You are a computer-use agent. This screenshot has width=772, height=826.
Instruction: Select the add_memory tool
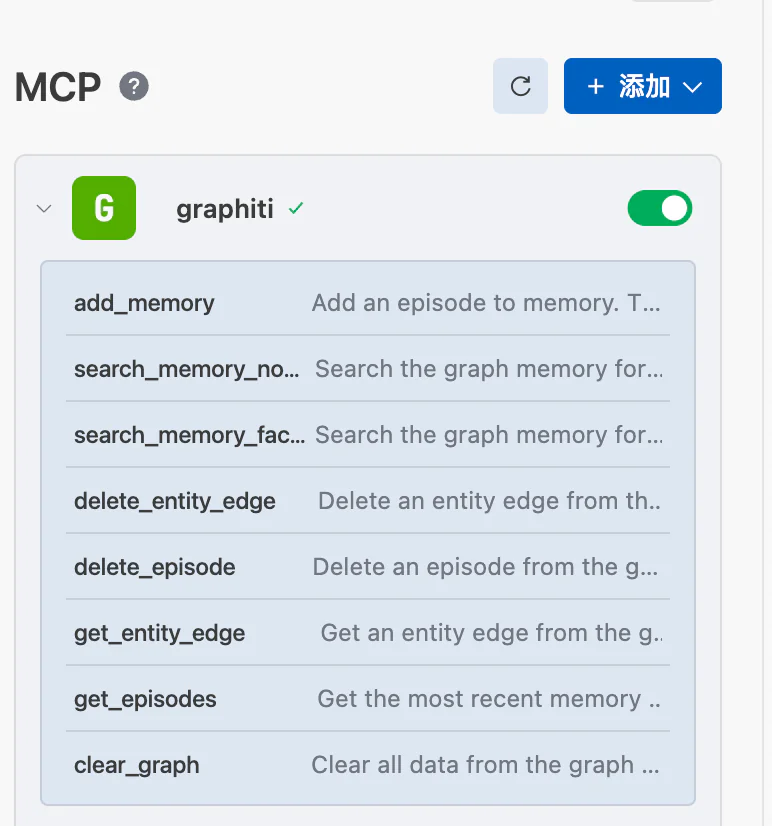pos(144,303)
